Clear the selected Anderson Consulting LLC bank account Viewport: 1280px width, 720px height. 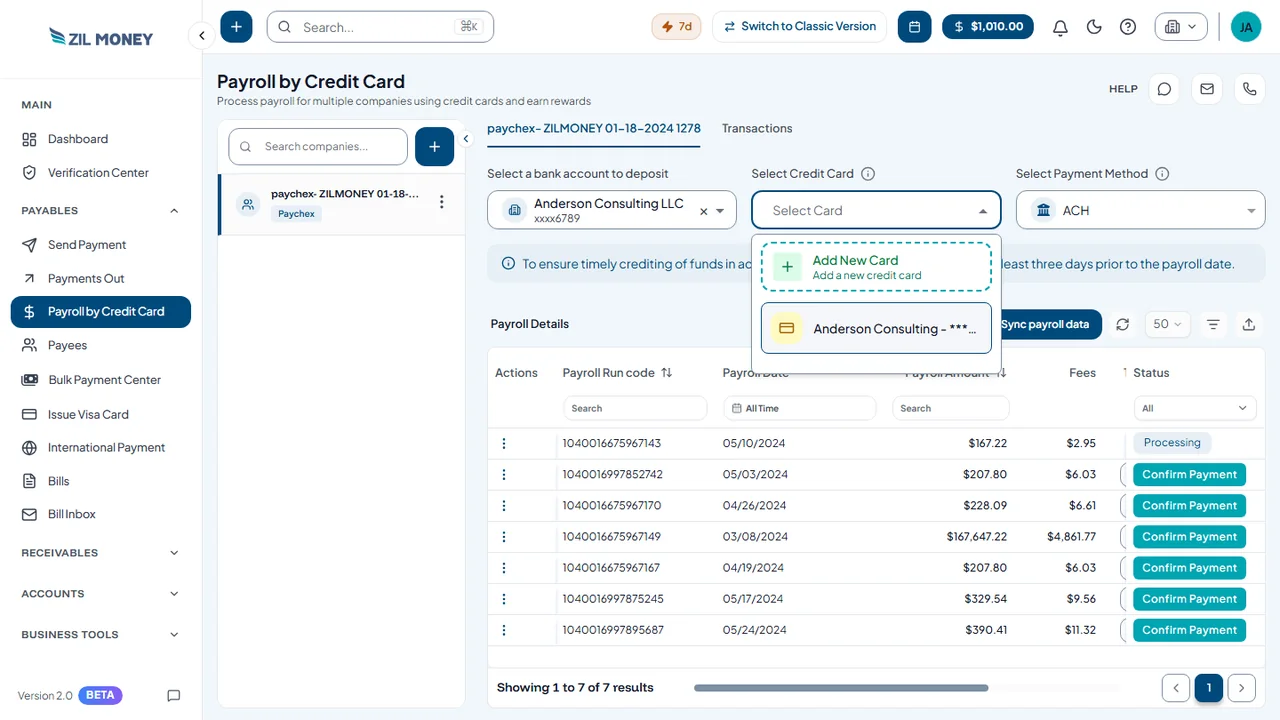(703, 211)
